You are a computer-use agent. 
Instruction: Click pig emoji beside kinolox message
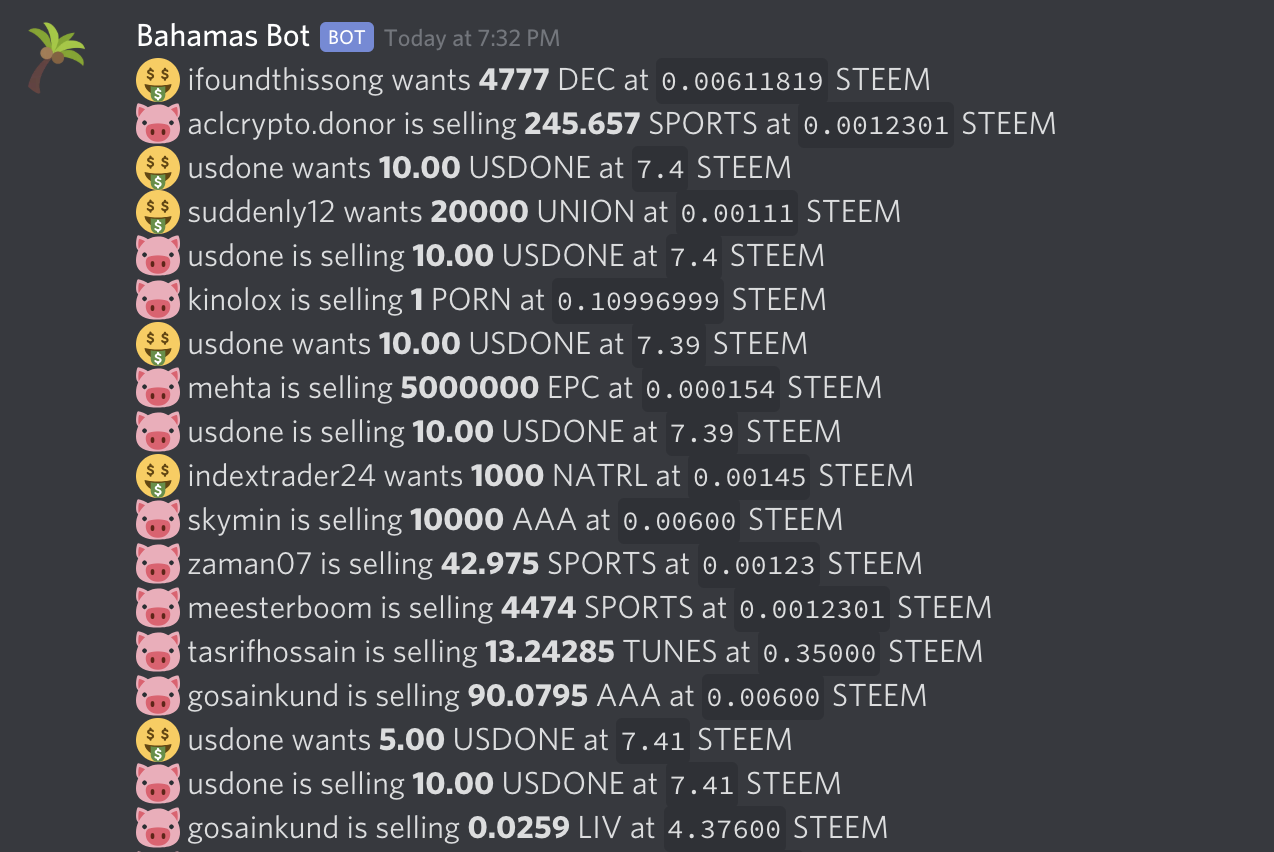(157, 300)
